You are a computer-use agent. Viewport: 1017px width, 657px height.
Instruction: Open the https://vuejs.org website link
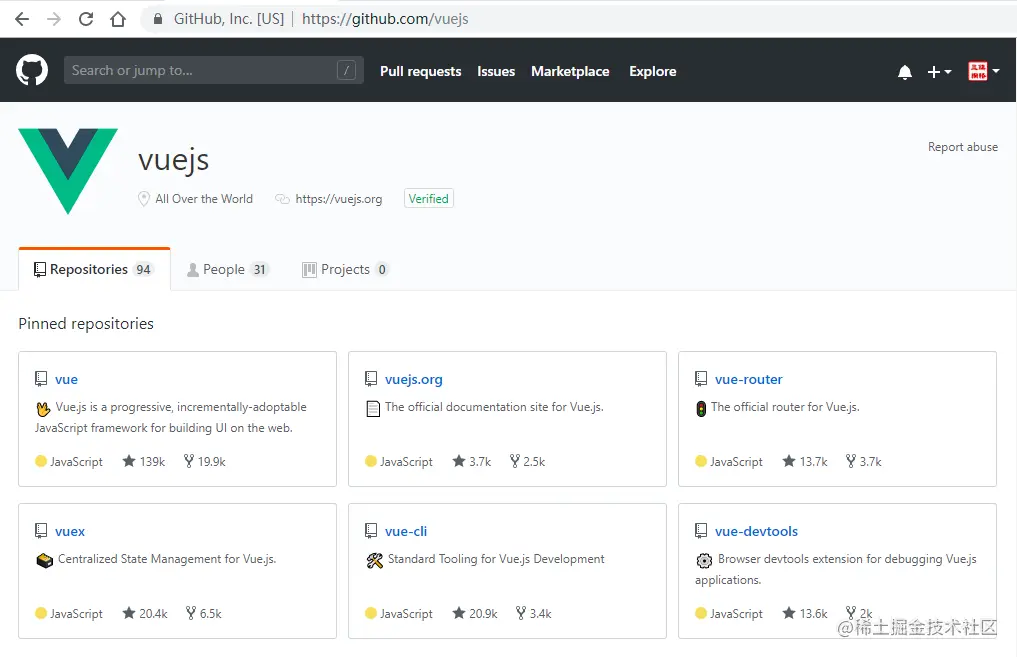[339, 199]
